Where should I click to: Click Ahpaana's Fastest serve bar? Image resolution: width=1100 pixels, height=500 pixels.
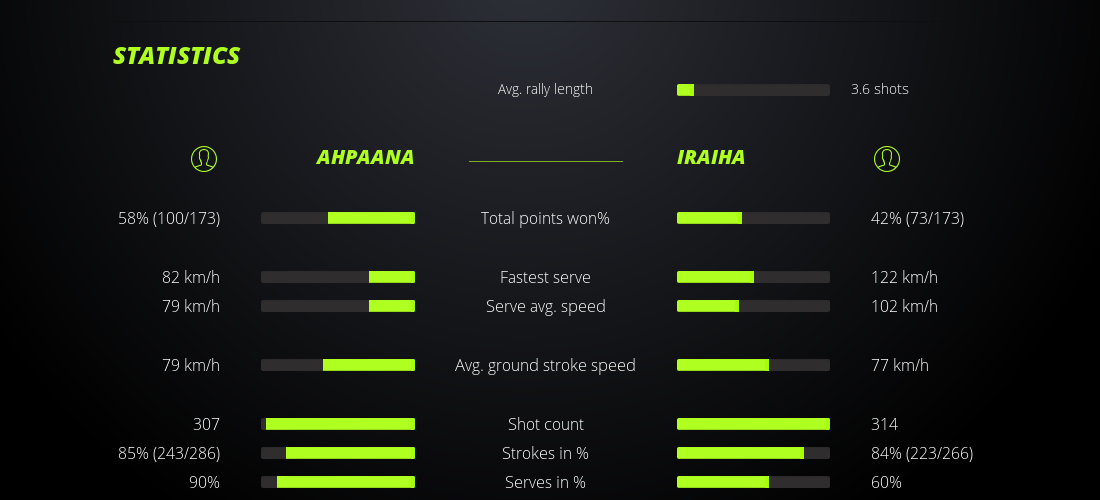[x=338, y=277]
